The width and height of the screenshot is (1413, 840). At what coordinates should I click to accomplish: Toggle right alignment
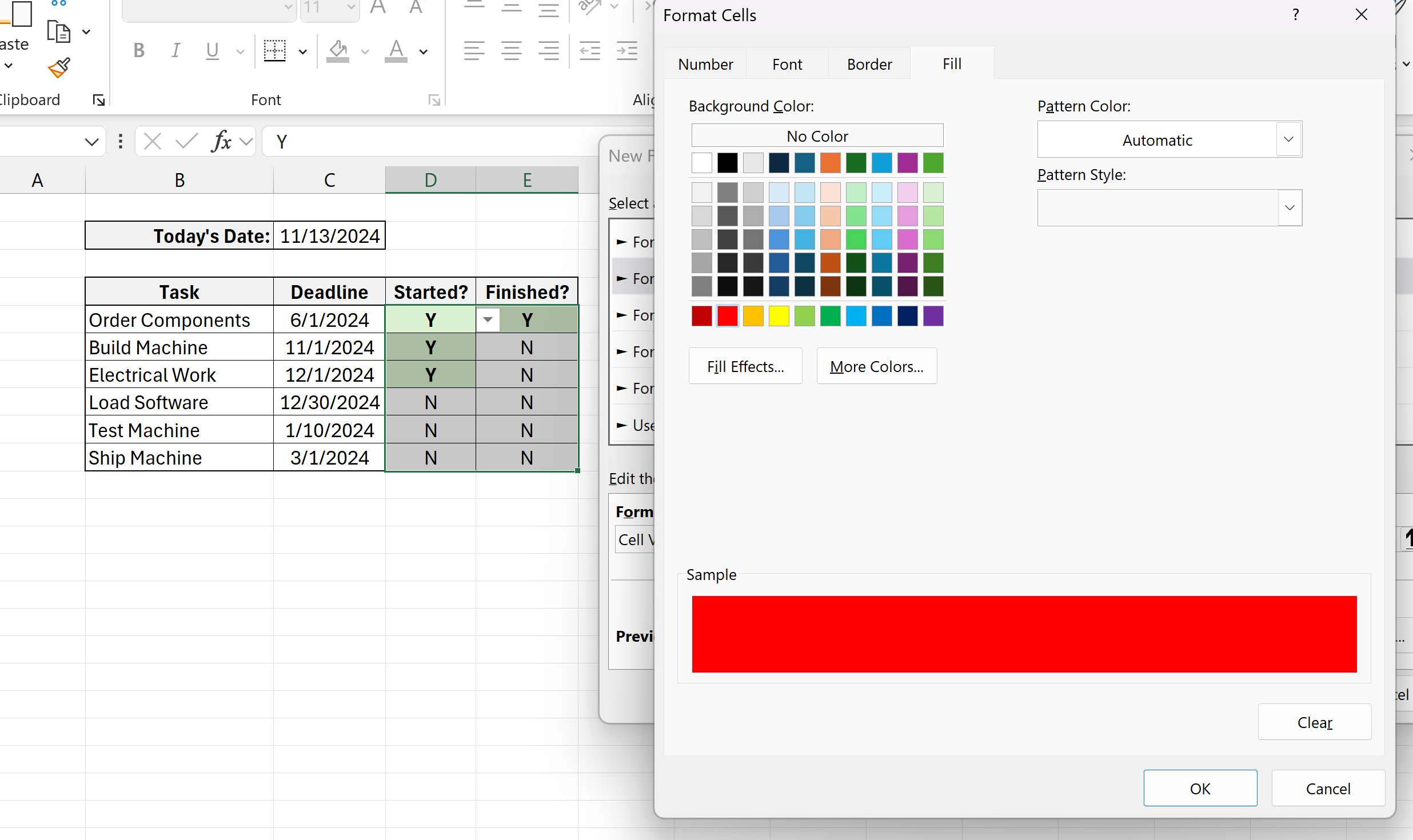pyautogui.click(x=548, y=50)
